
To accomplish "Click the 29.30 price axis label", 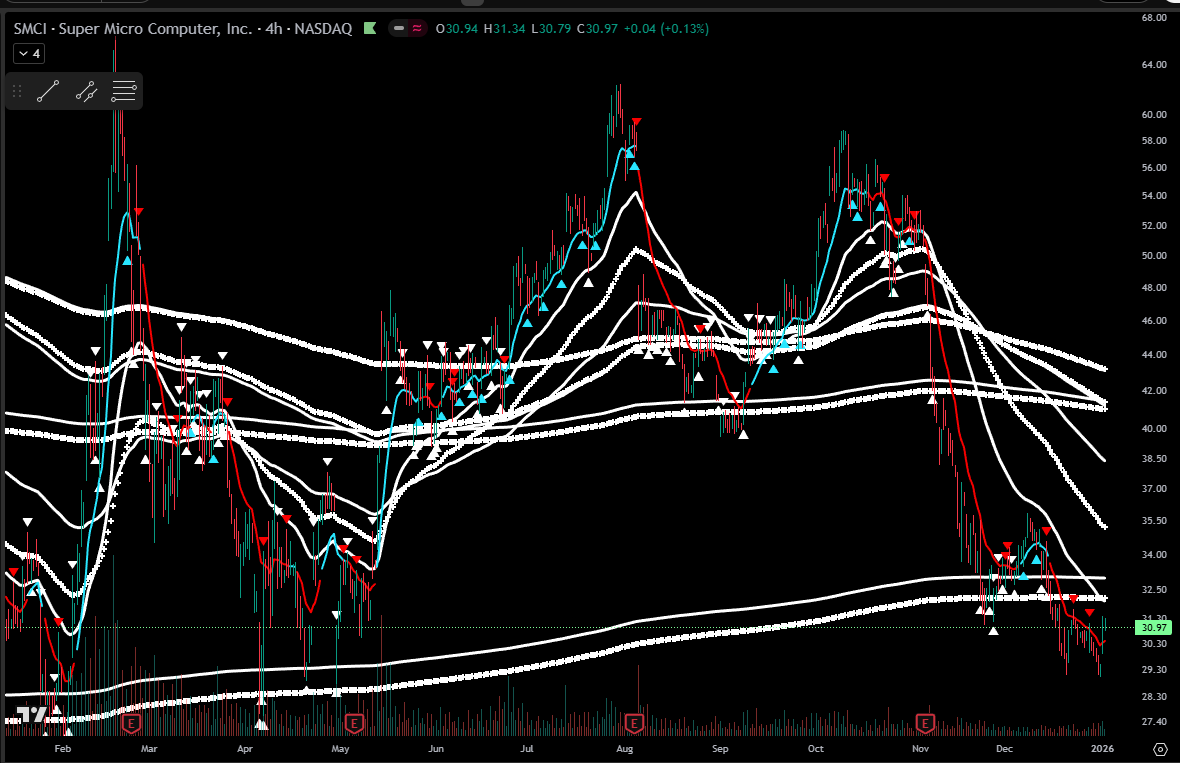I will [x=1154, y=670].
